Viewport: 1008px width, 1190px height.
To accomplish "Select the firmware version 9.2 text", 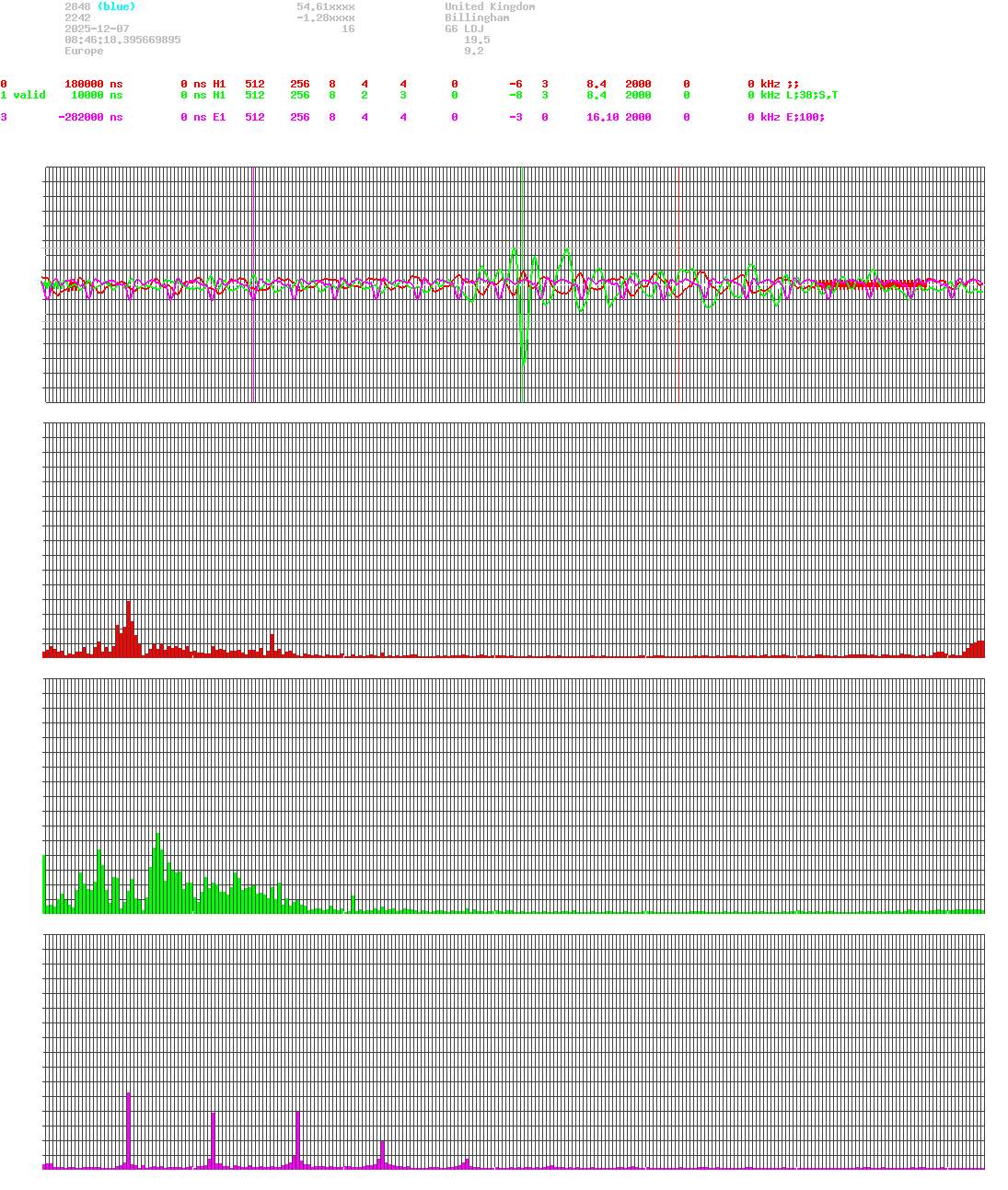I will (x=473, y=51).
